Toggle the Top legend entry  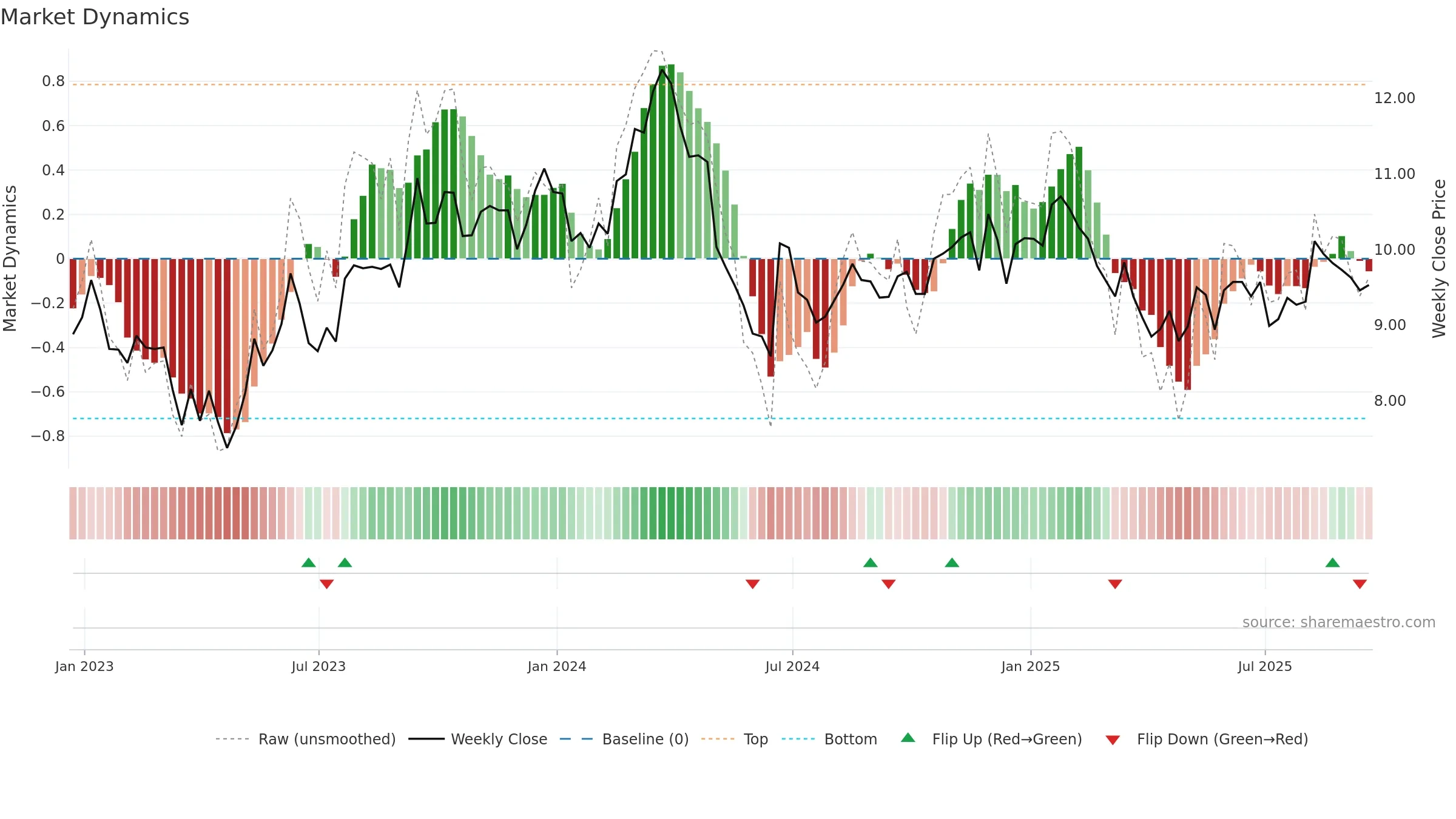point(734,739)
